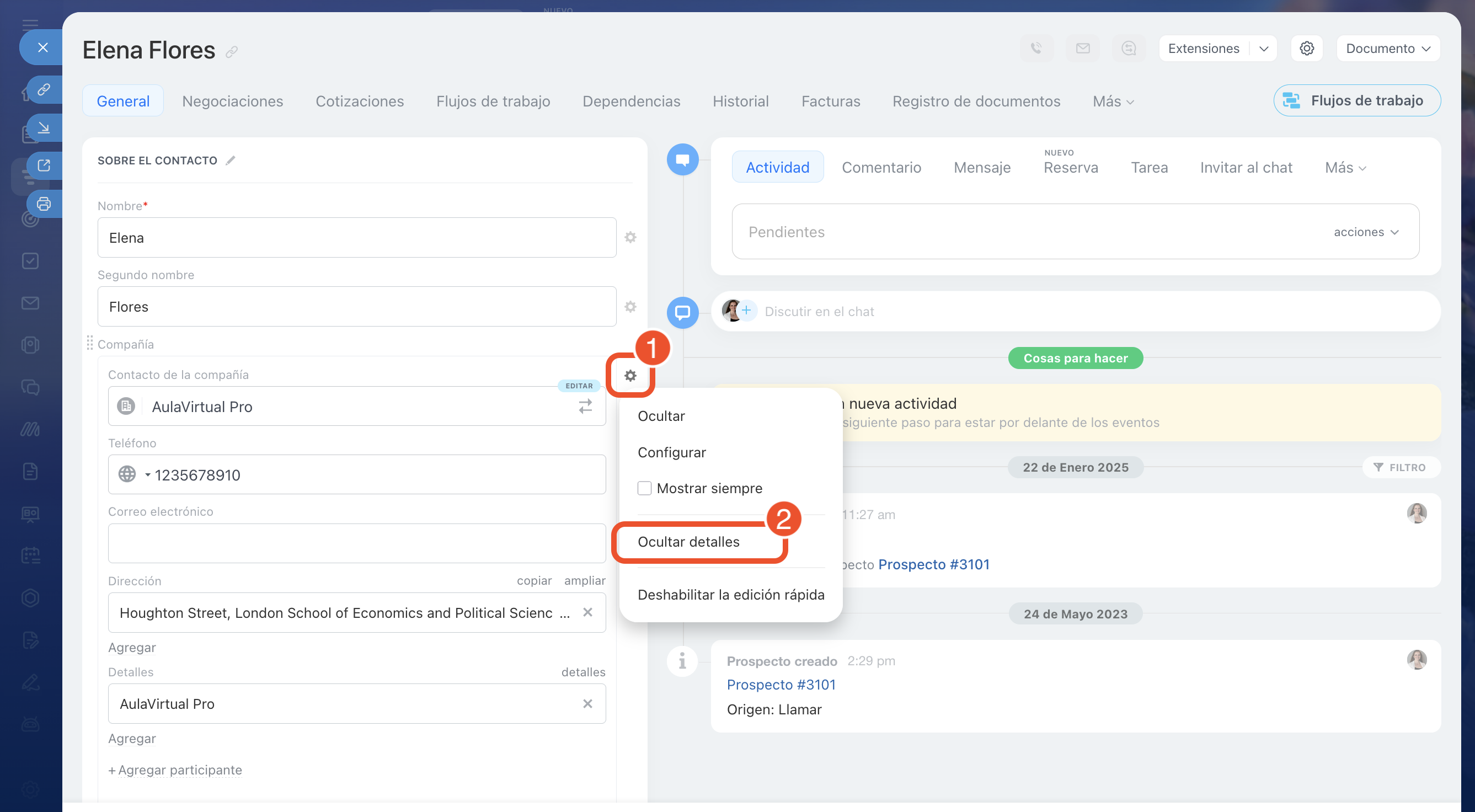Switch to the Negociaciones tab

click(232, 101)
